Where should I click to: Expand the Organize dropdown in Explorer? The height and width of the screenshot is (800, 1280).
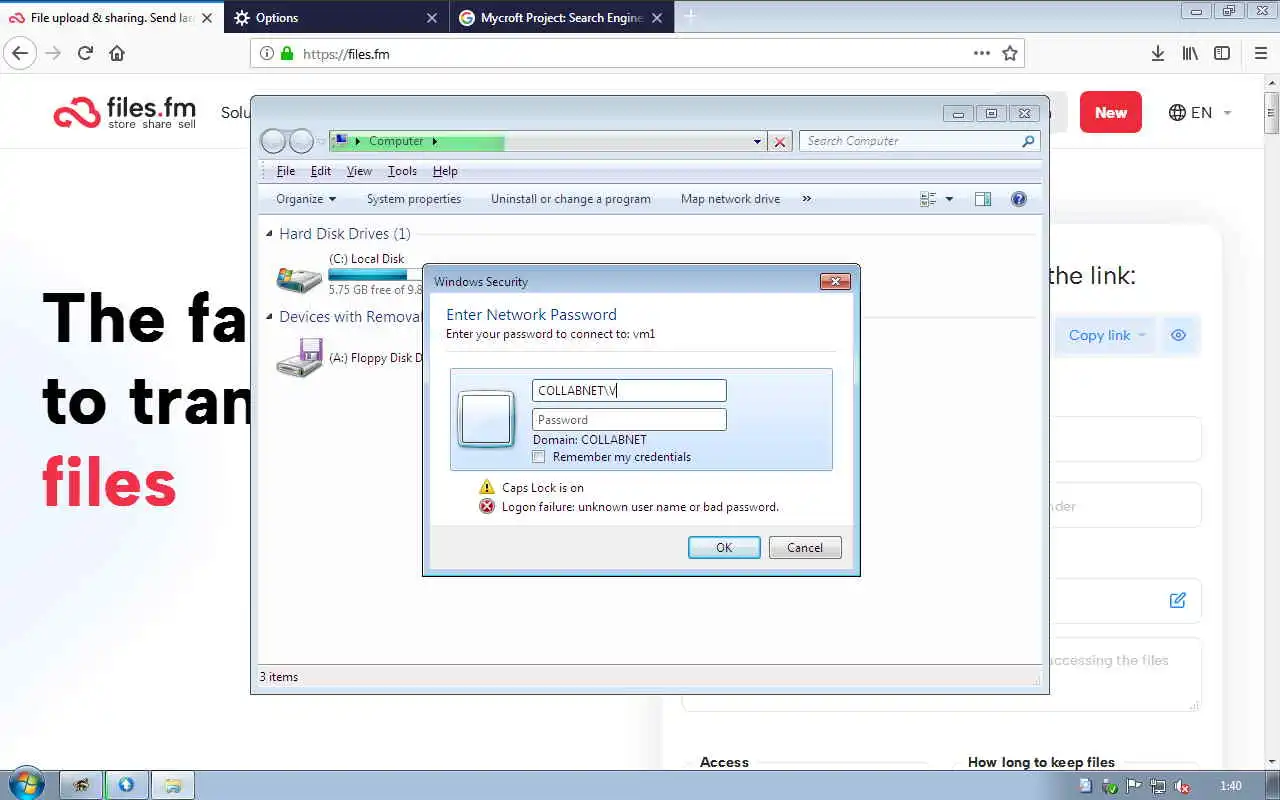click(305, 199)
